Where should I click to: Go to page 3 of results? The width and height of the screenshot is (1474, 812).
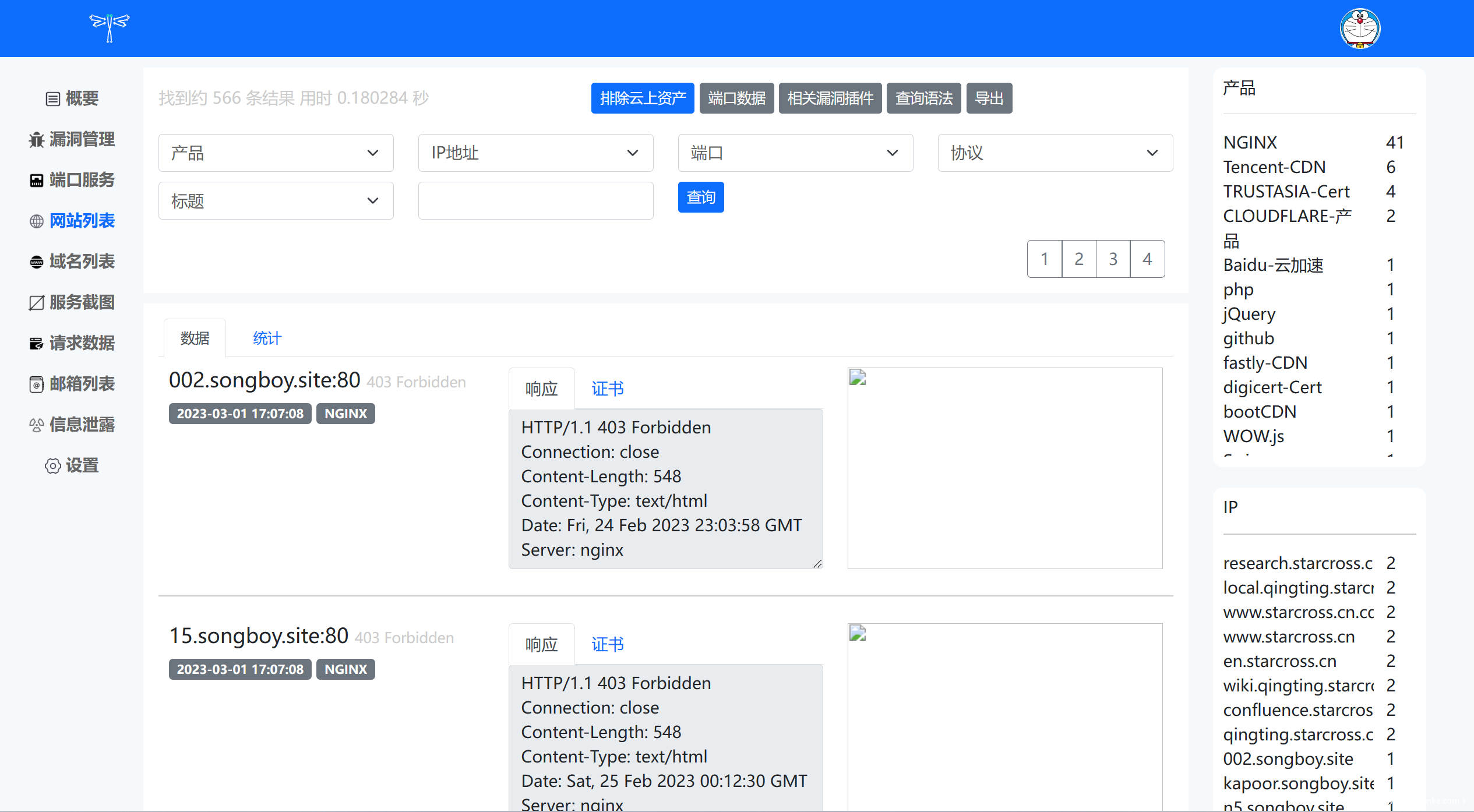pyautogui.click(x=1113, y=259)
